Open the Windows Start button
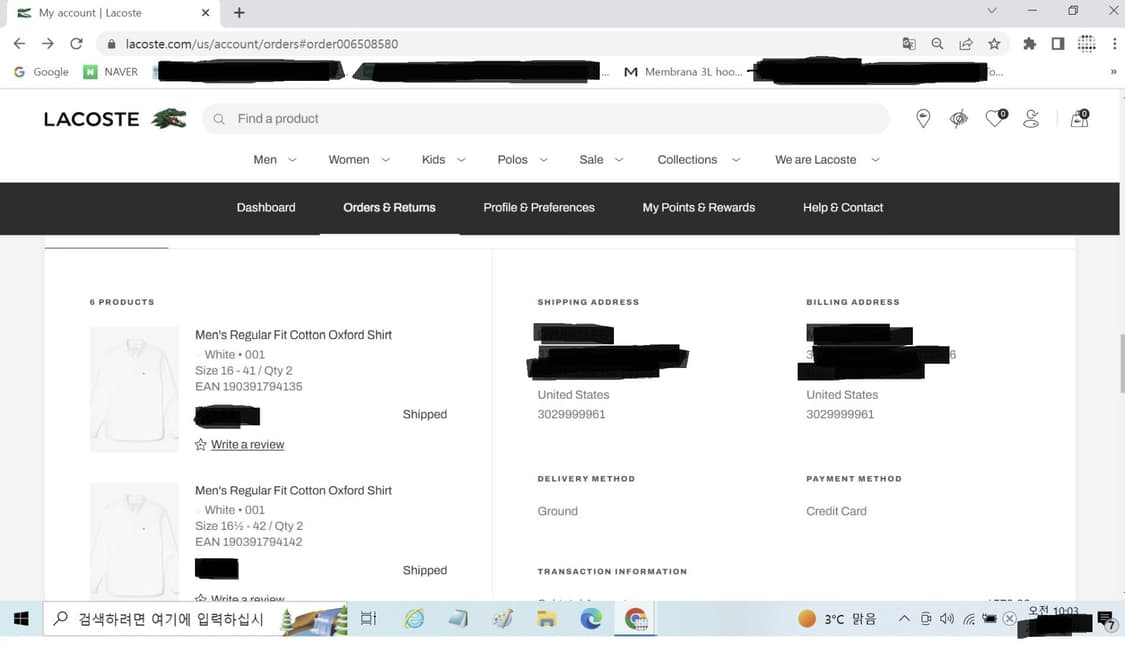Image resolution: width=1125 pixels, height=664 pixels. pos(21,619)
